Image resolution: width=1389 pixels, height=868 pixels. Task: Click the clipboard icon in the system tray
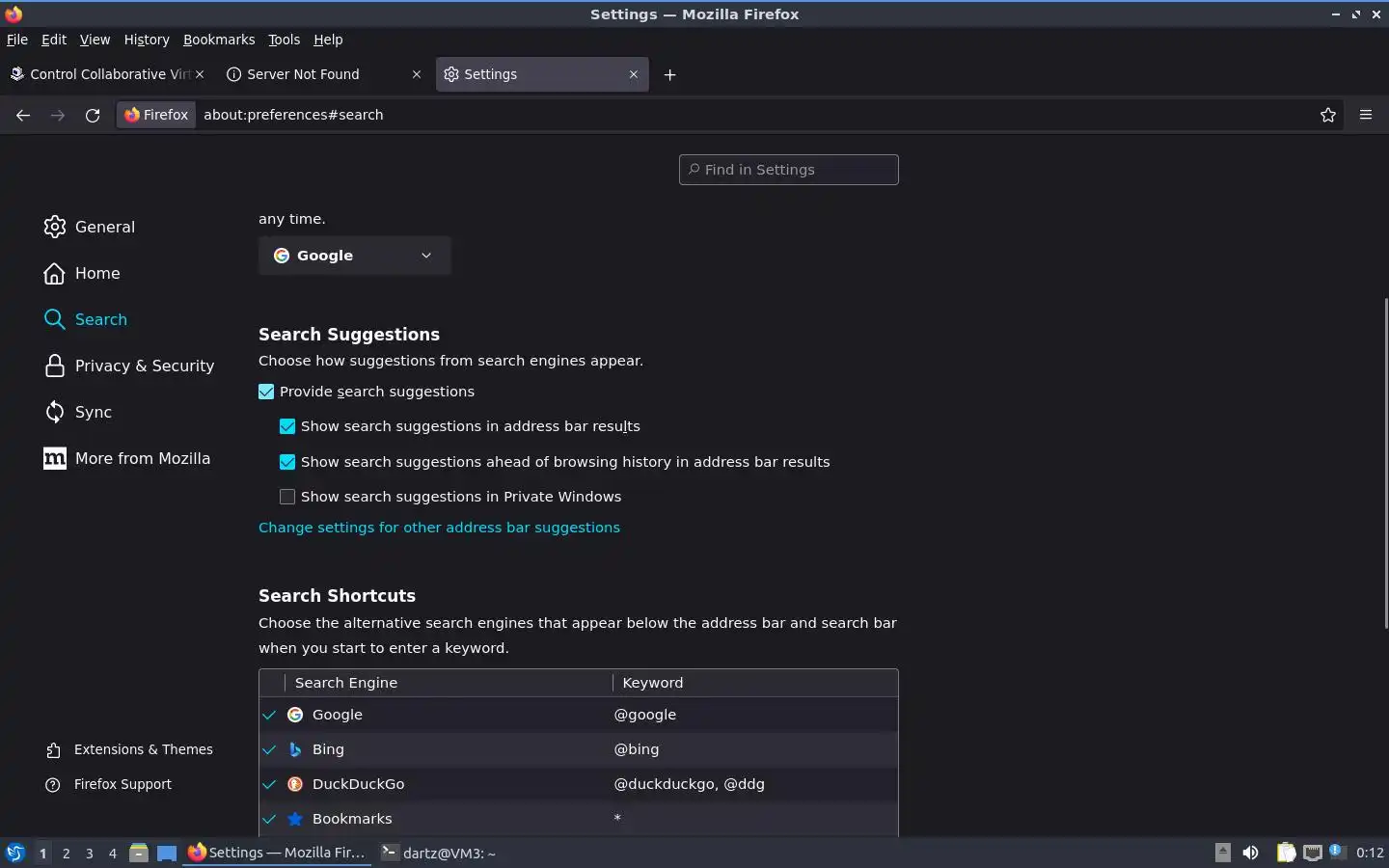(x=1286, y=853)
